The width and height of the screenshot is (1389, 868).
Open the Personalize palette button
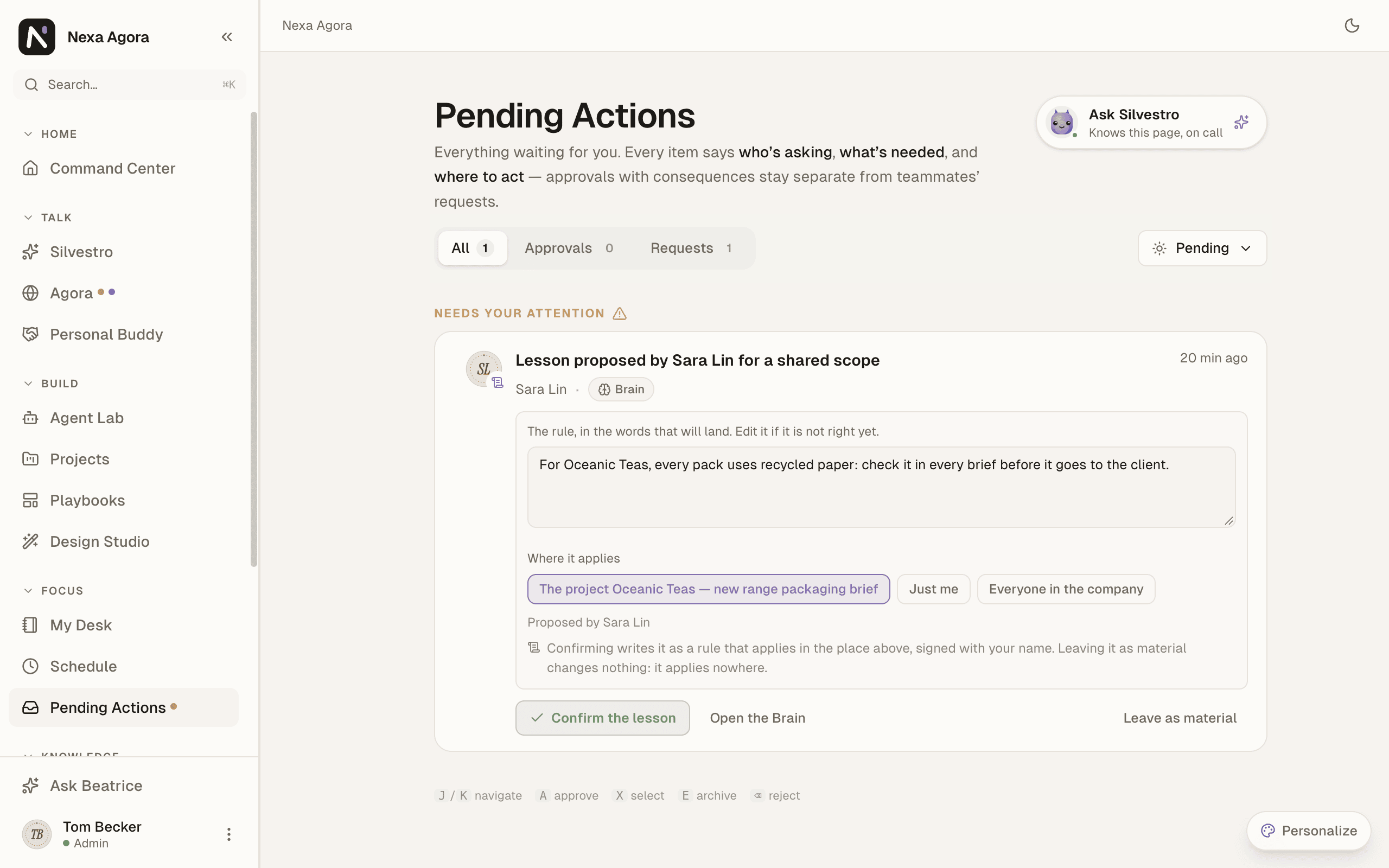1309,831
